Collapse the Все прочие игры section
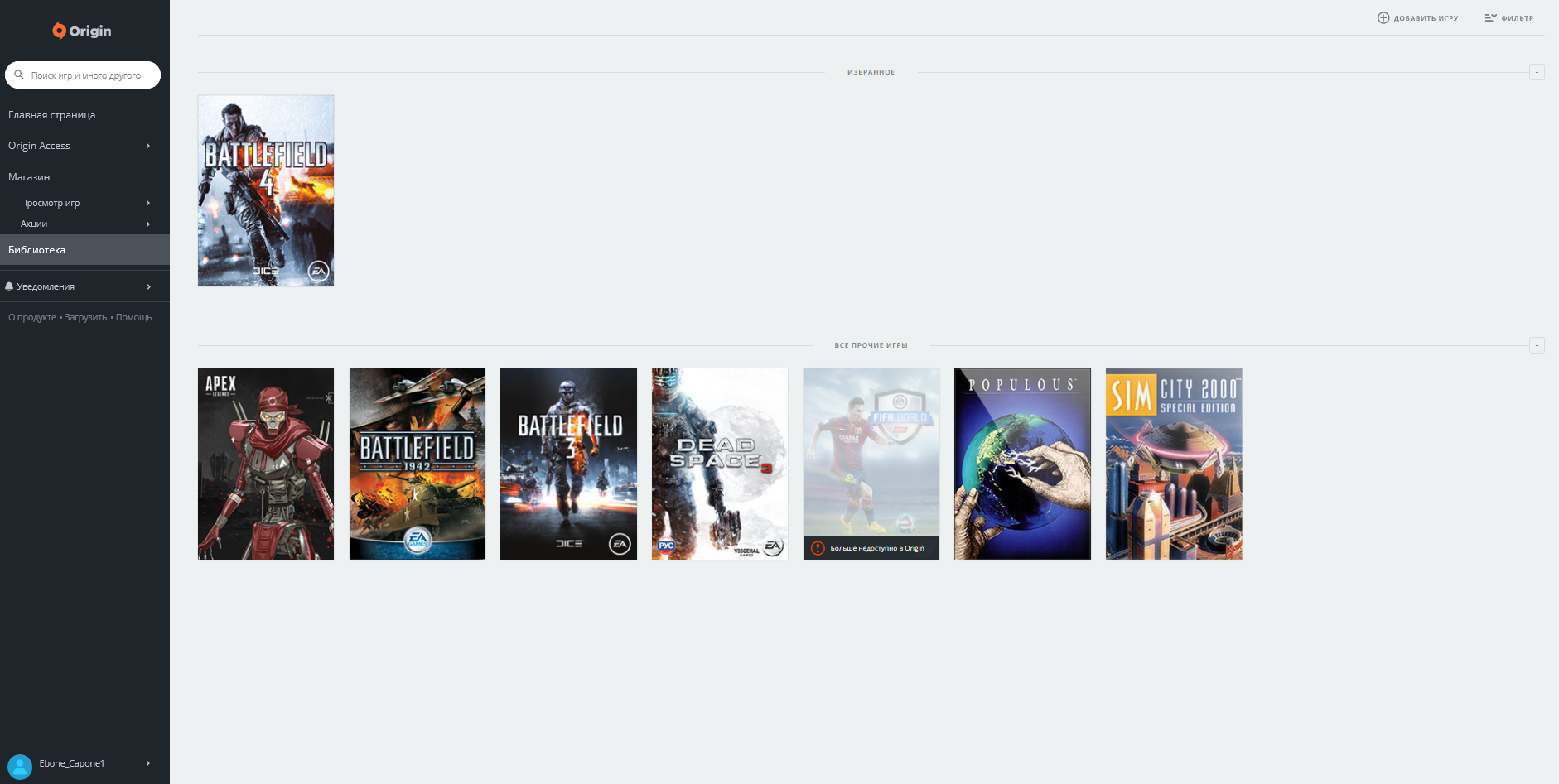 point(1537,345)
